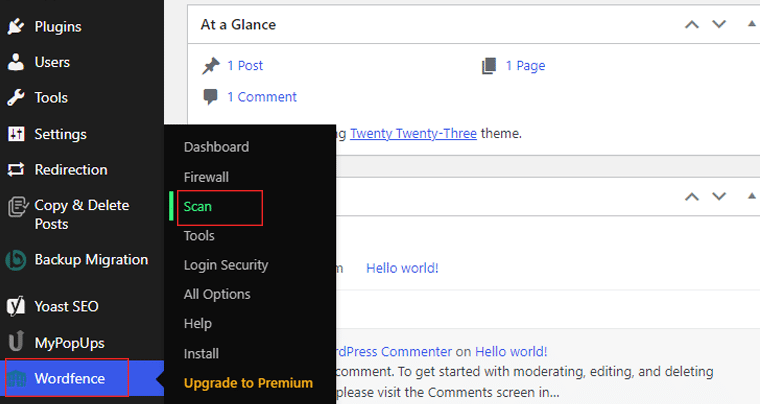Collapse the At a Glance panel

point(751,24)
